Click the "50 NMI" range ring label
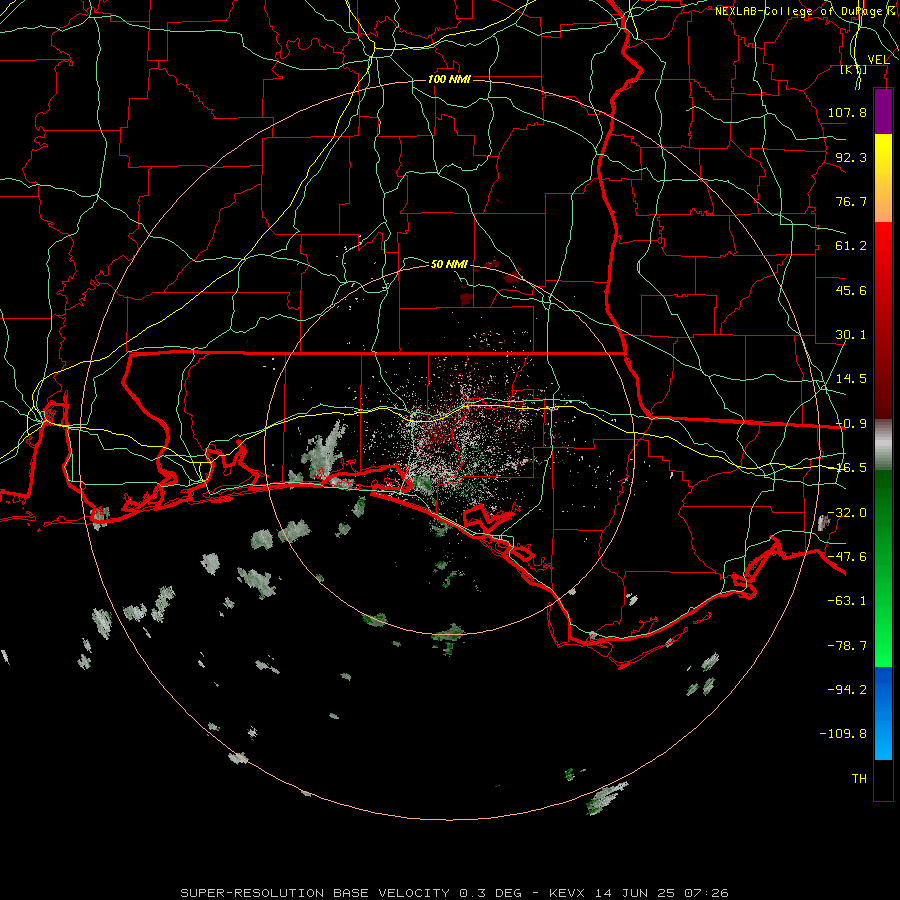 [449, 264]
